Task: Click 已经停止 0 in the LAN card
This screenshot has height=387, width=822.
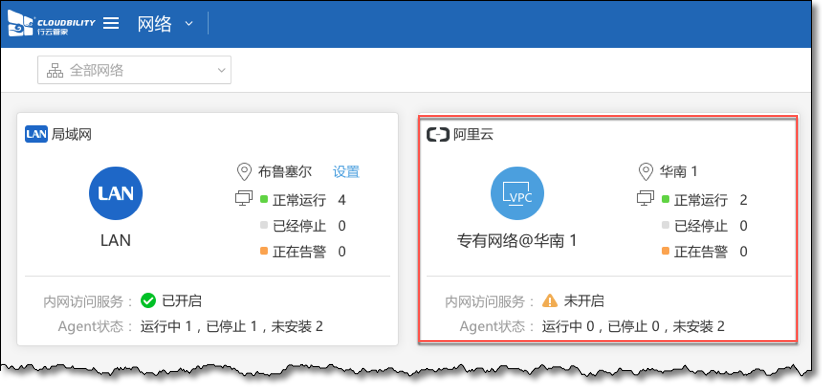Action: point(303,226)
